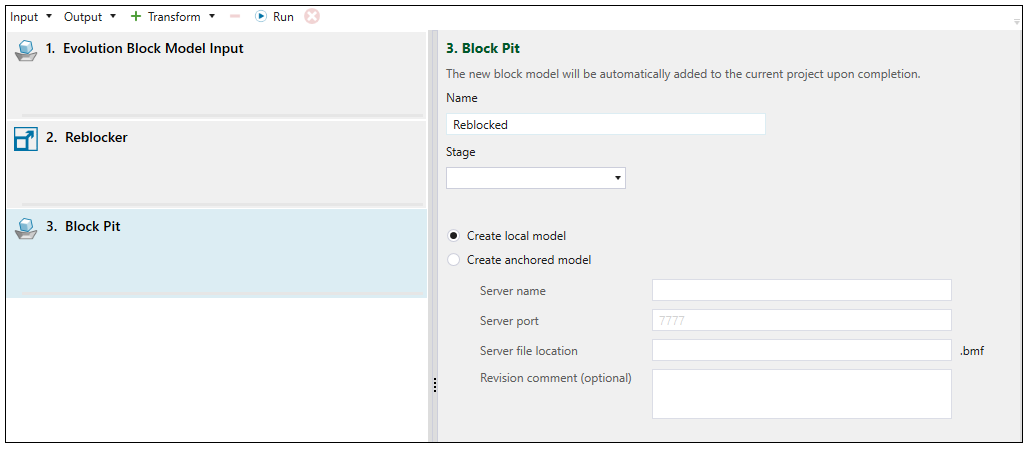Expand the Input menu

30,17
